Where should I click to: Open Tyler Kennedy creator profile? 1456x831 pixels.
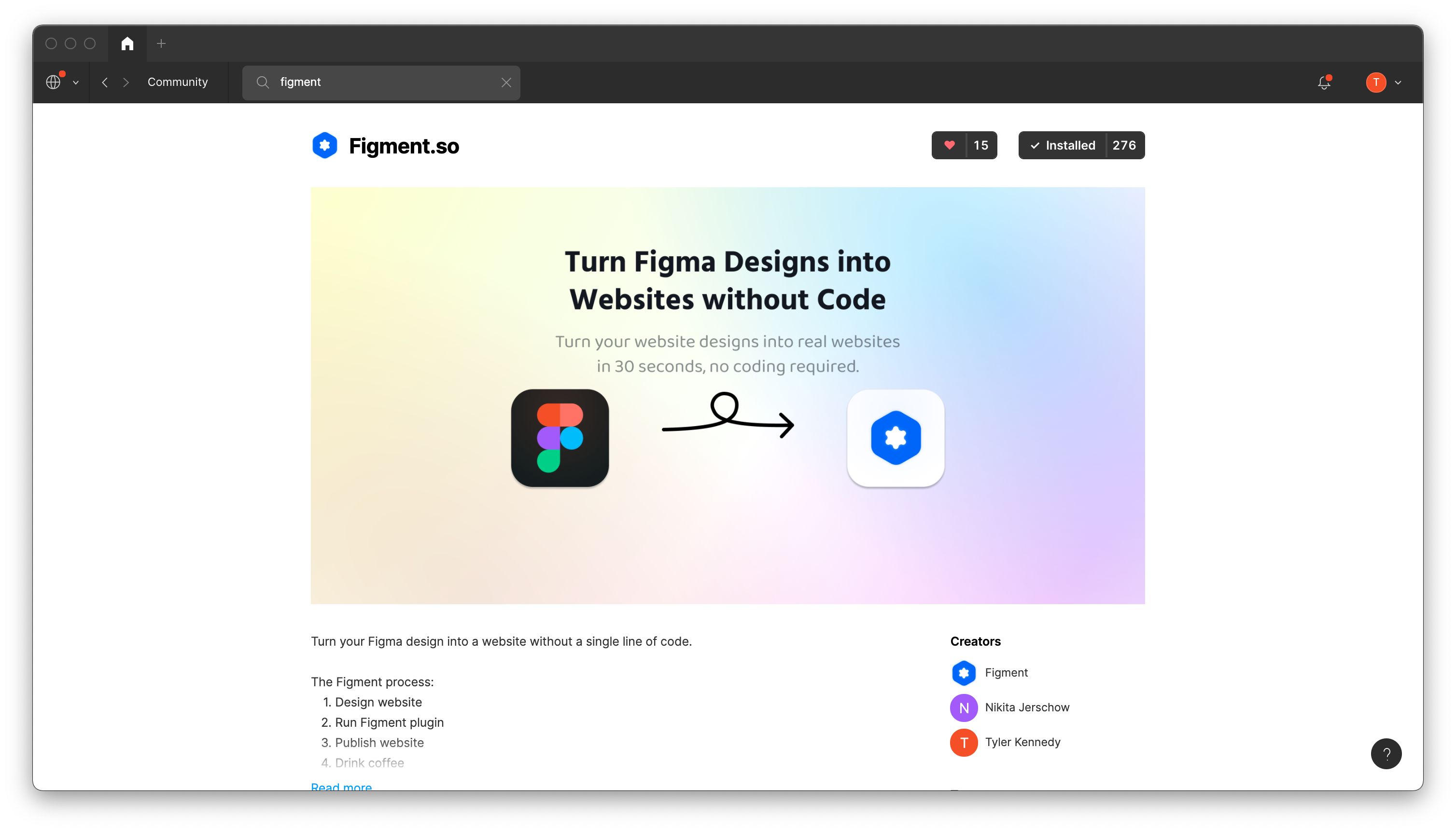coord(1022,742)
